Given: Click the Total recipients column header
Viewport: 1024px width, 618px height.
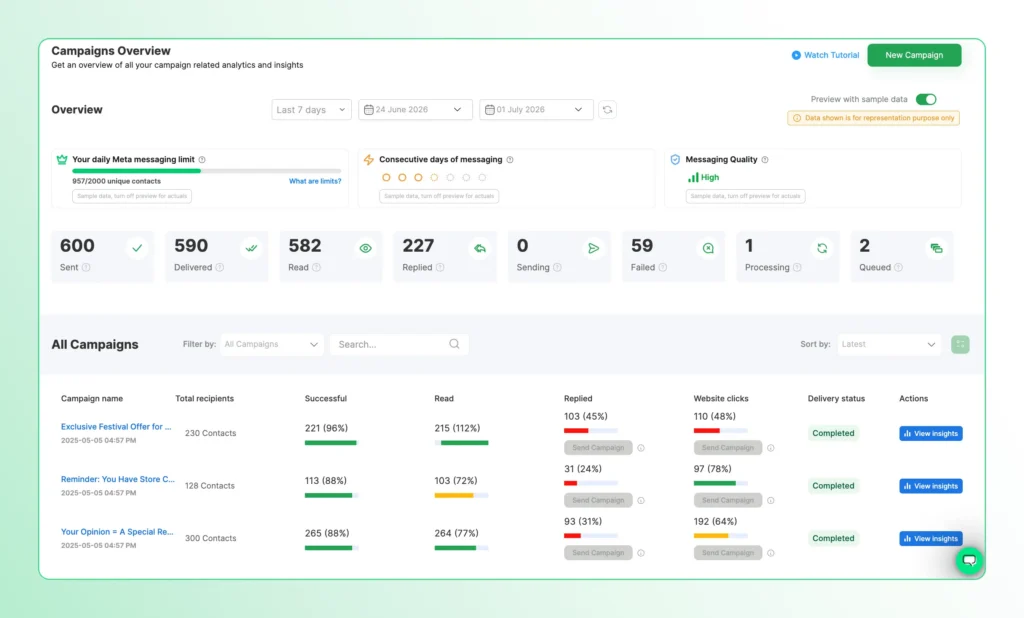Looking at the screenshot, I should pyautogui.click(x=204, y=398).
